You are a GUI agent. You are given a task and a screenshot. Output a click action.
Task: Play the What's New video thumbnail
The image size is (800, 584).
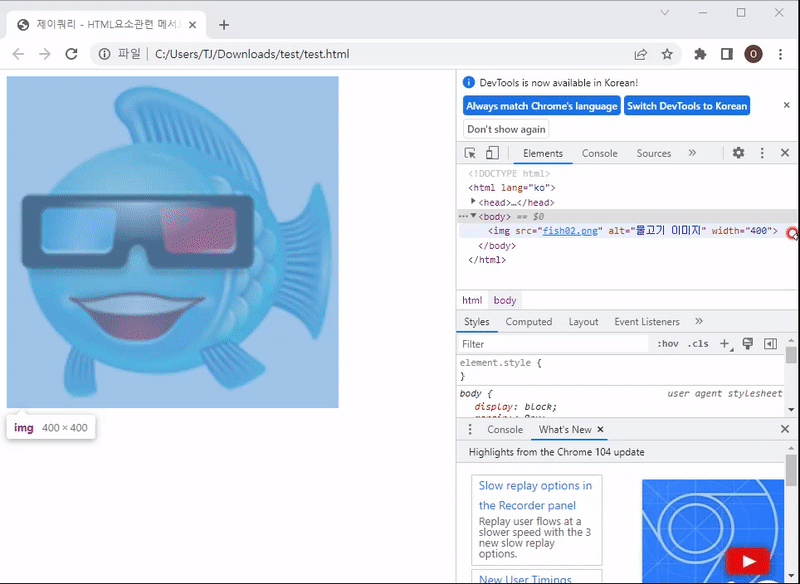click(748, 561)
